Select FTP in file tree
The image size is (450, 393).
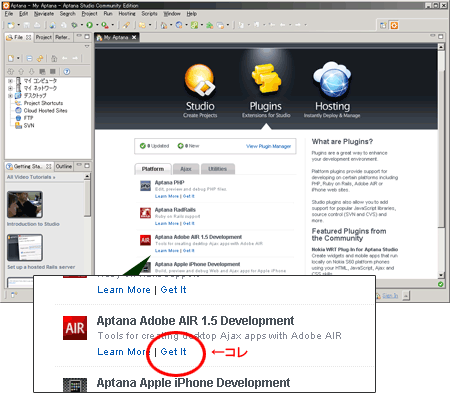point(28,118)
